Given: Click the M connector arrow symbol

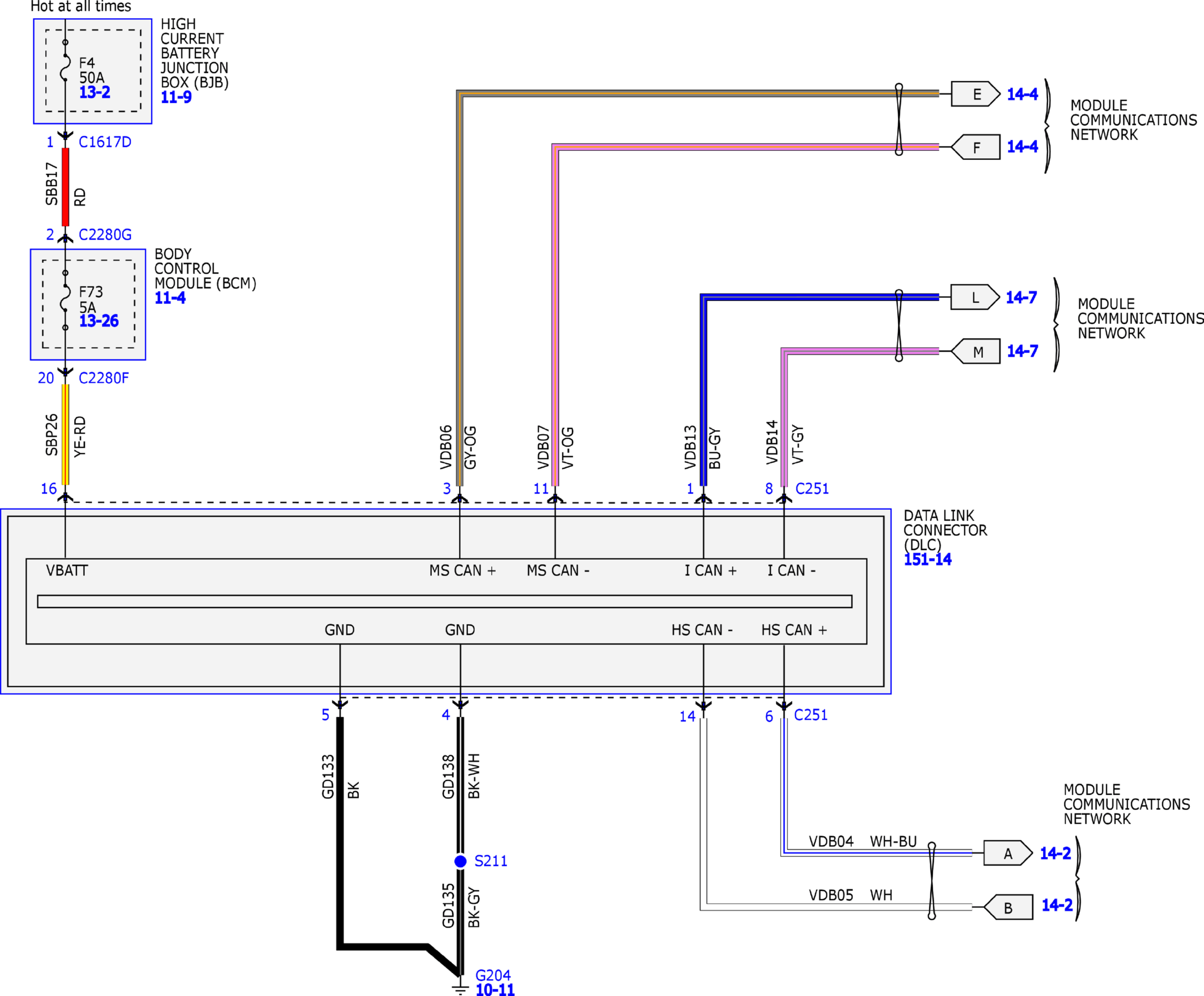Looking at the screenshot, I should (x=976, y=352).
